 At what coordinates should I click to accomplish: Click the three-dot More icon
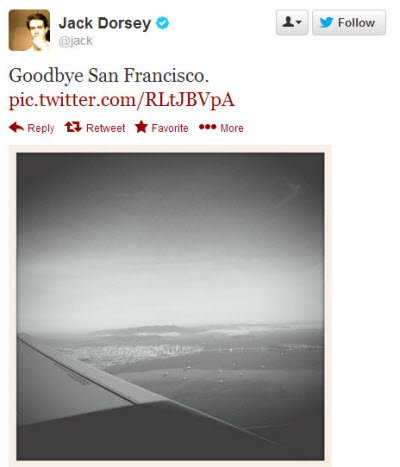(x=207, y=127)
